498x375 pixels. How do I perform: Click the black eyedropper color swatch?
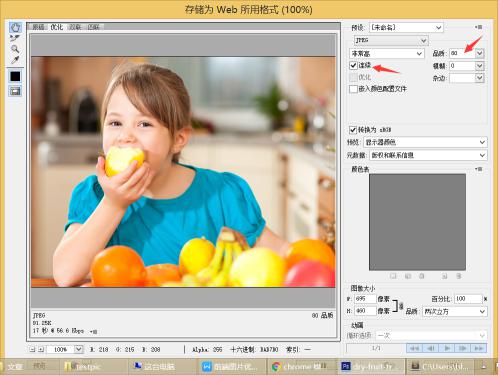[15, 76]
